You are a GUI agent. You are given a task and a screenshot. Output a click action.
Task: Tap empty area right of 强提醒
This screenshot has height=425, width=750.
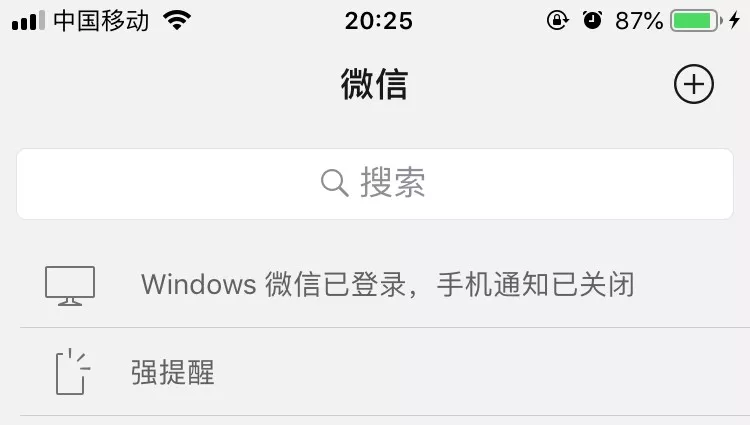[x=478, y=372]
